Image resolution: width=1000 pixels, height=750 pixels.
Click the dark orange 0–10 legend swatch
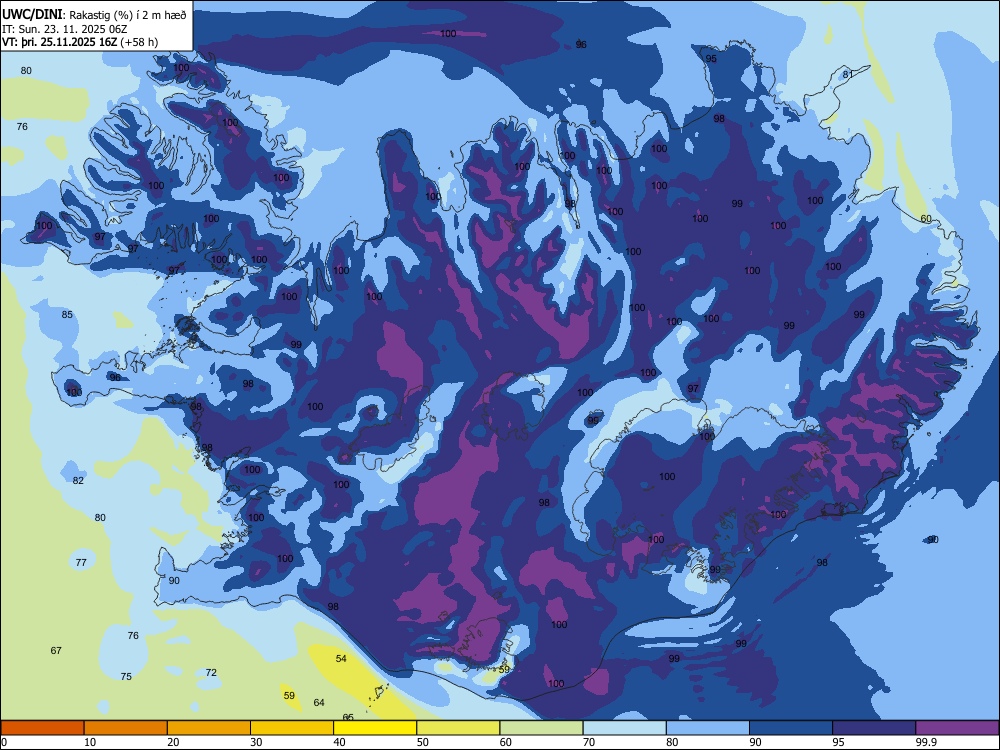42,728
